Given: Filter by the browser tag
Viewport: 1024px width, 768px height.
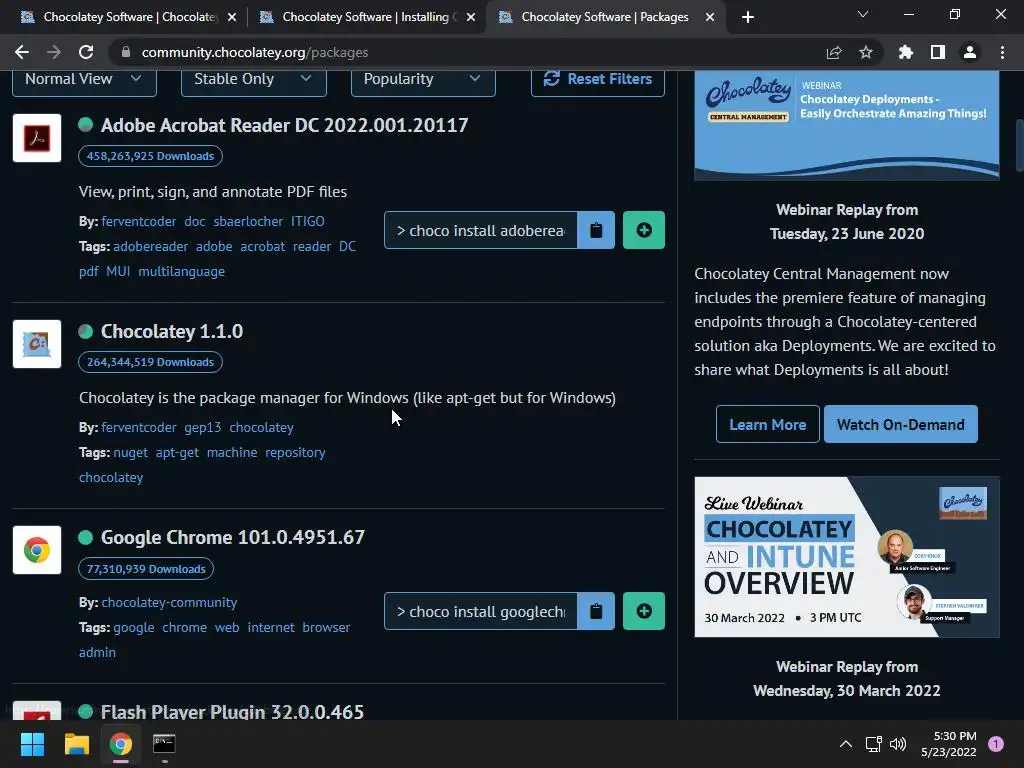Looking at the screenshot, I should click(326, 628).
